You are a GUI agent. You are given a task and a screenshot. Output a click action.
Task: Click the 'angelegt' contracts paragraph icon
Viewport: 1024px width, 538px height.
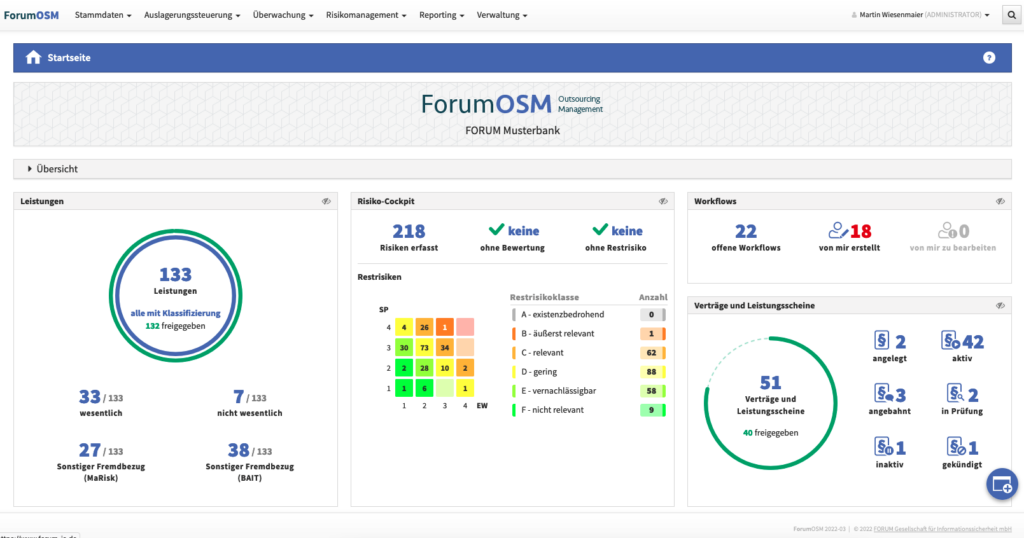883,342
